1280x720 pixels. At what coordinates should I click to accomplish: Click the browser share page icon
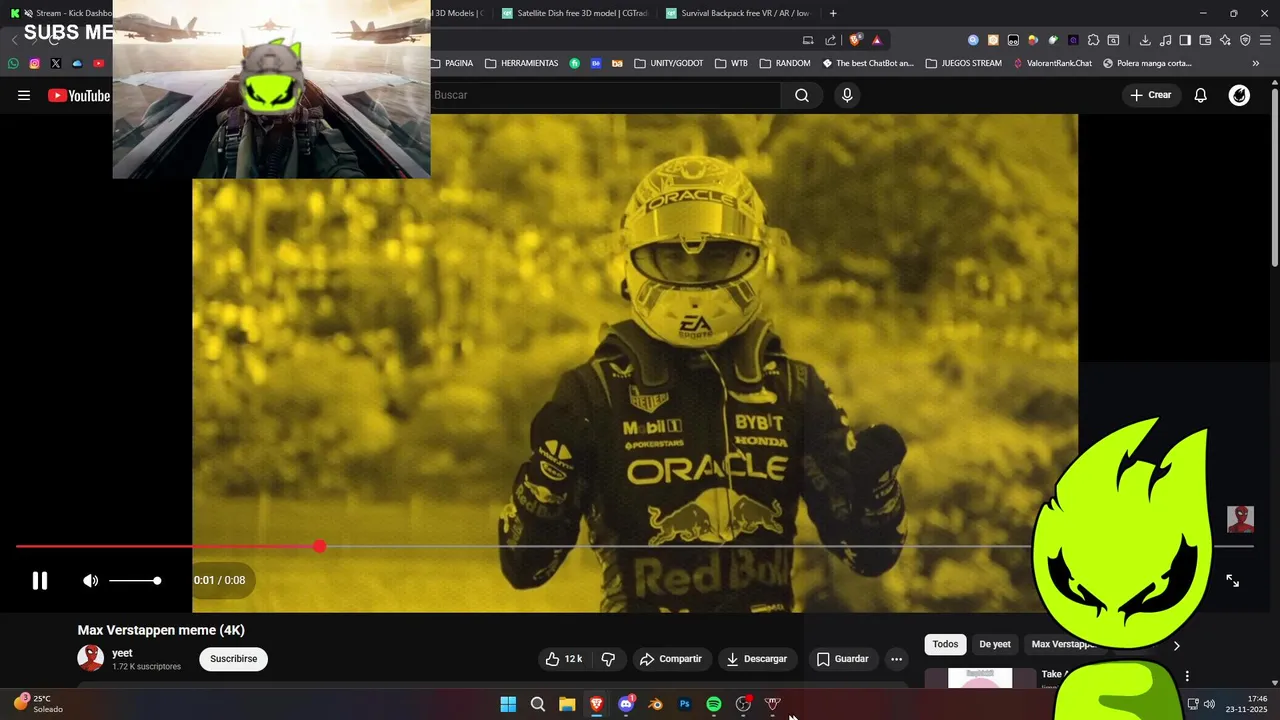pos(830,40)
